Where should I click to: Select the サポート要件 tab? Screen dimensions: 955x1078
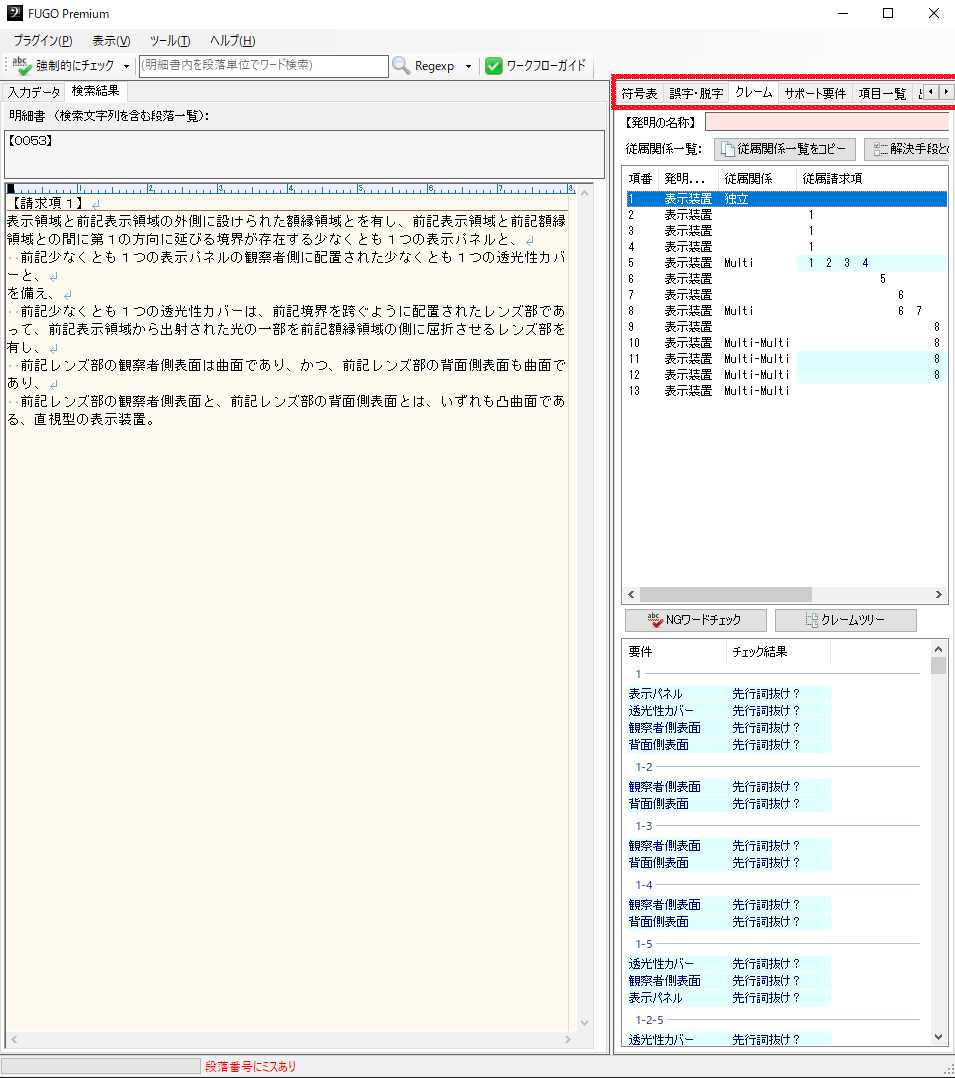pos(814,93)
